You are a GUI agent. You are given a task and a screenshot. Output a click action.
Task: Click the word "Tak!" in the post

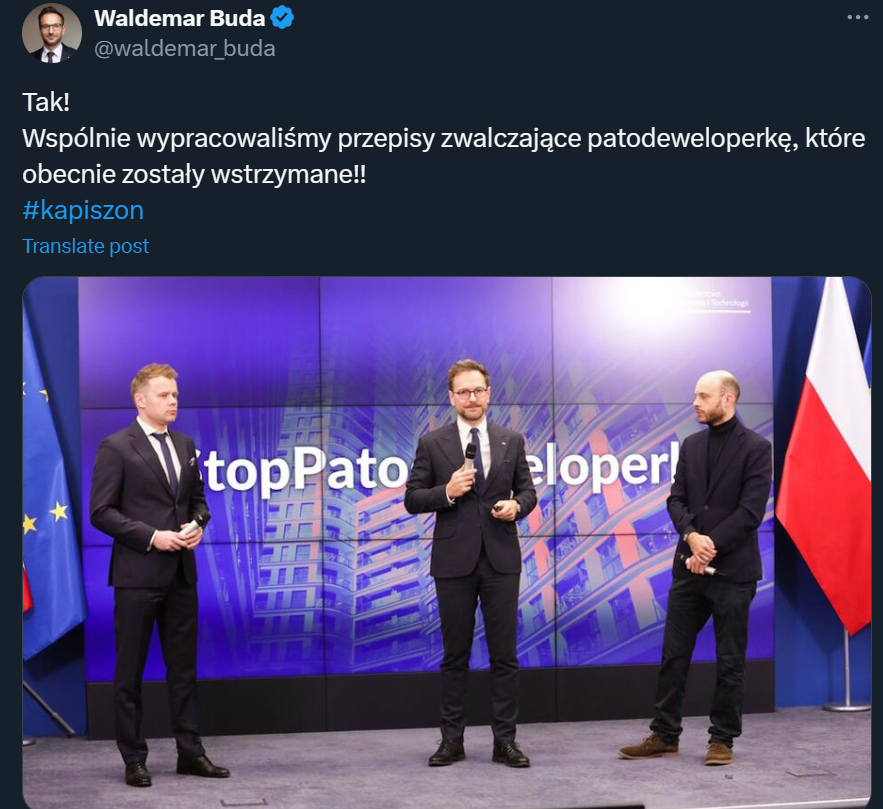46,102
